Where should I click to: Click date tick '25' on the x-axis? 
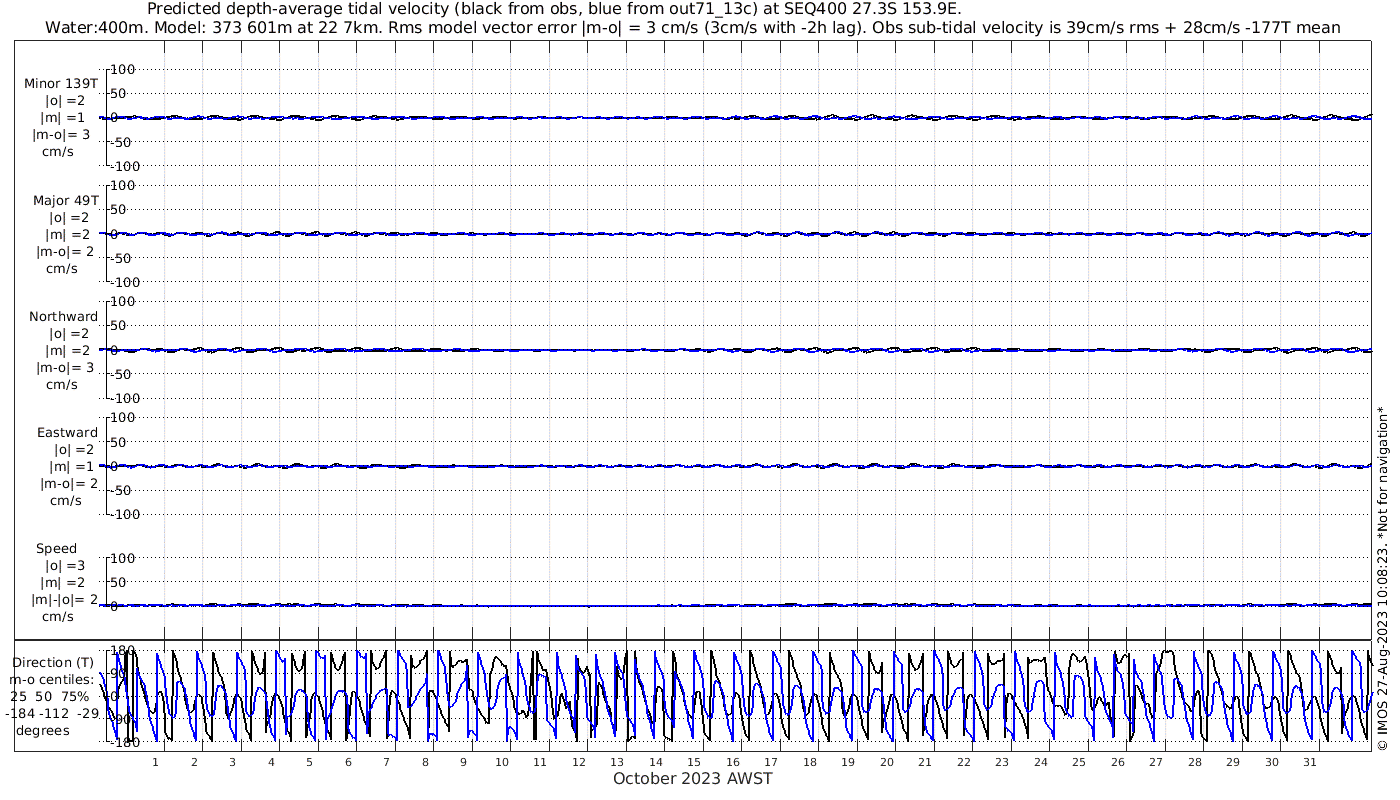pos(1079,762)
